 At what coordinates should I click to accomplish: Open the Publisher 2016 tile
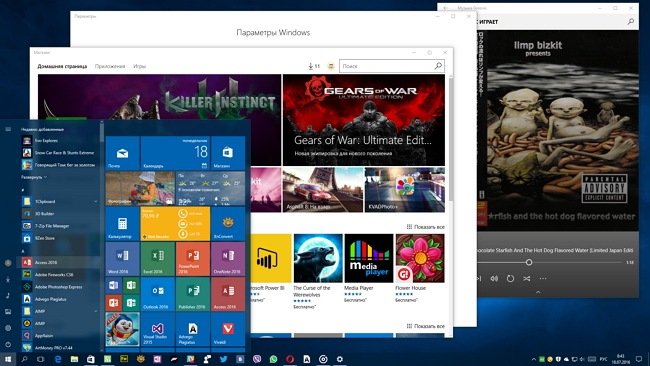193,294
